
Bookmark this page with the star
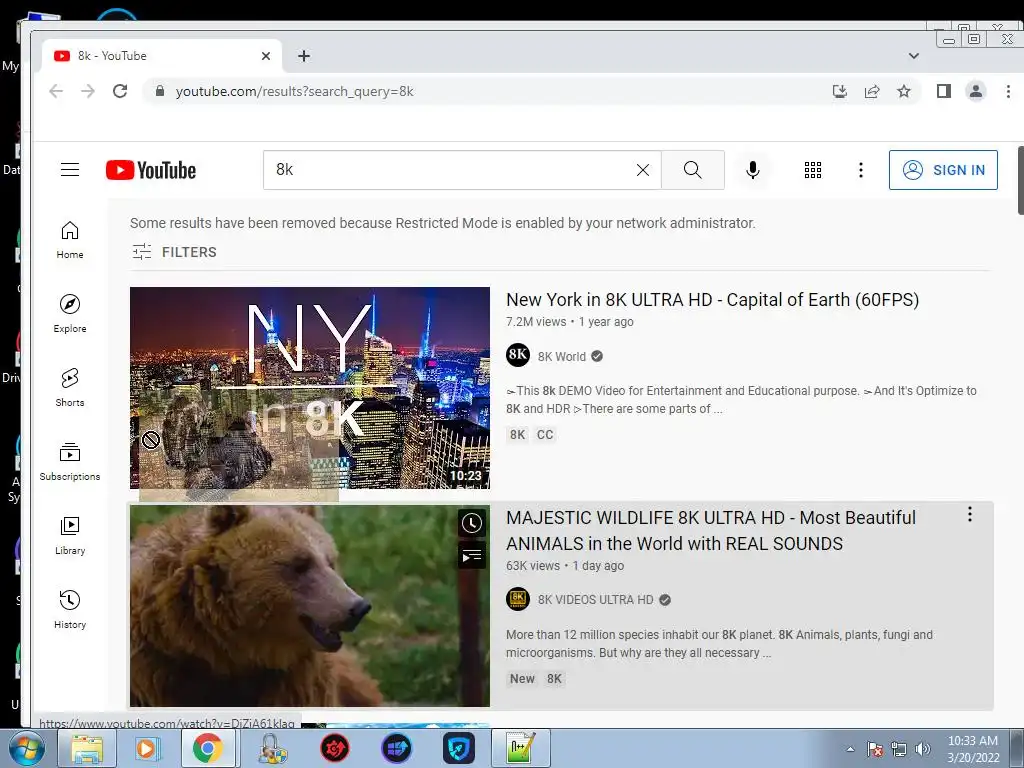(904, 91)
